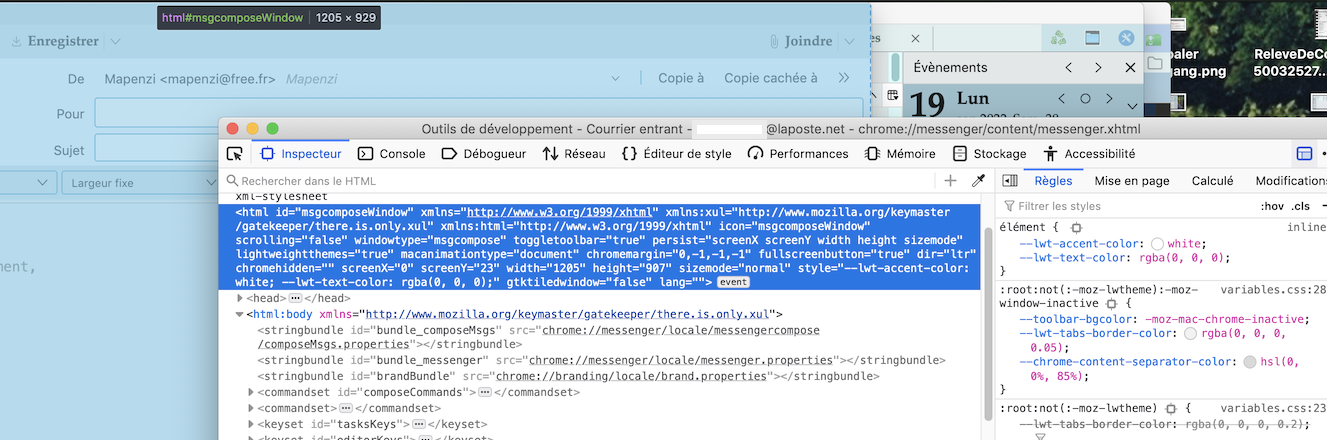This screenshot has width=1327, height=440.
Task: Go to today with circle icon
Action: pos(1085,99)
